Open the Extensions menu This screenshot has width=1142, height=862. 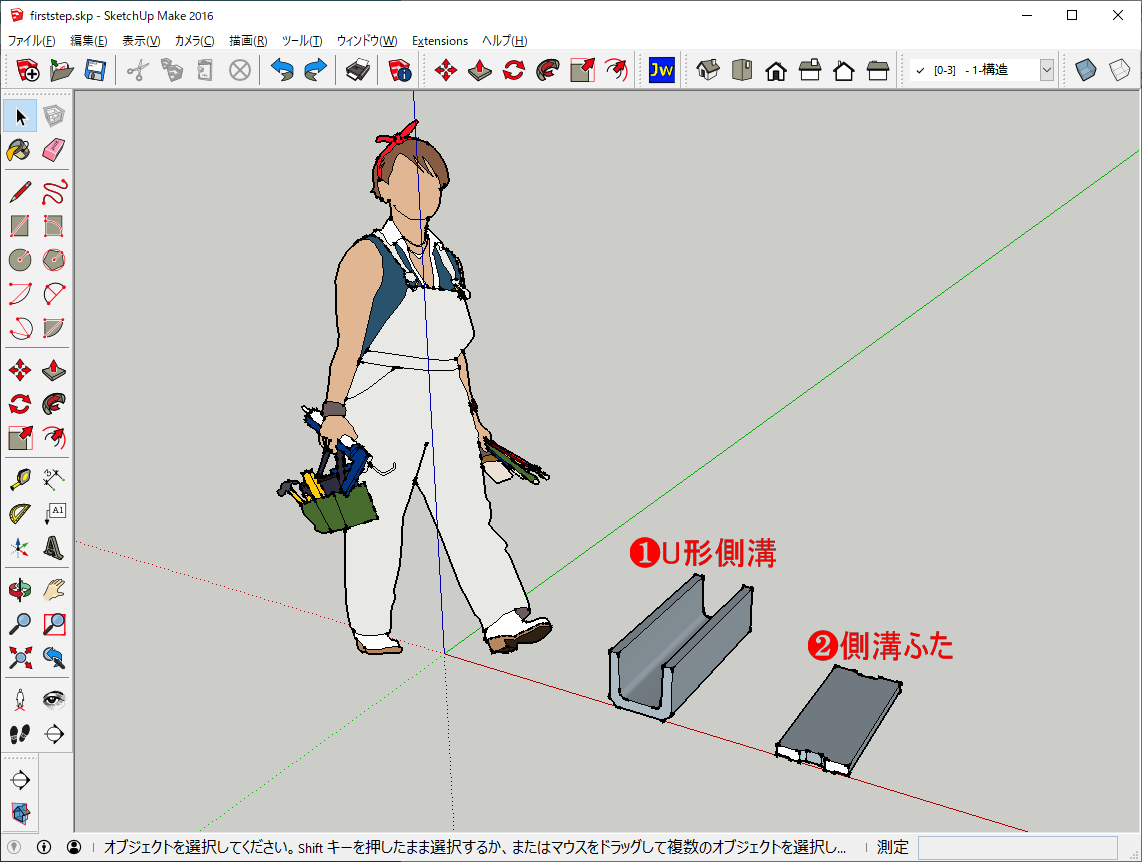pyautogui.click(x=440, y=41)
